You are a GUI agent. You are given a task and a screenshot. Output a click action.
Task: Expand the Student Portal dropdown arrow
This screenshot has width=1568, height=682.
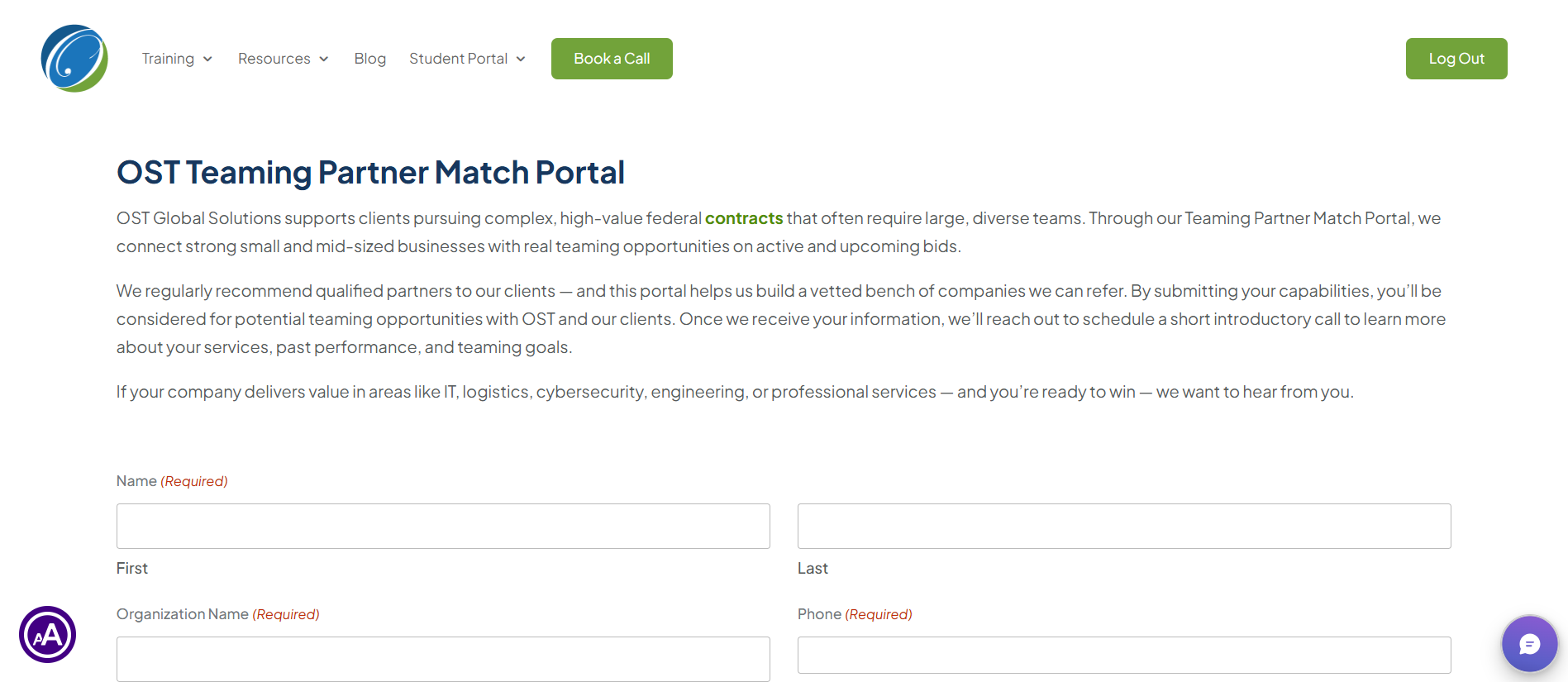(521, 60)
